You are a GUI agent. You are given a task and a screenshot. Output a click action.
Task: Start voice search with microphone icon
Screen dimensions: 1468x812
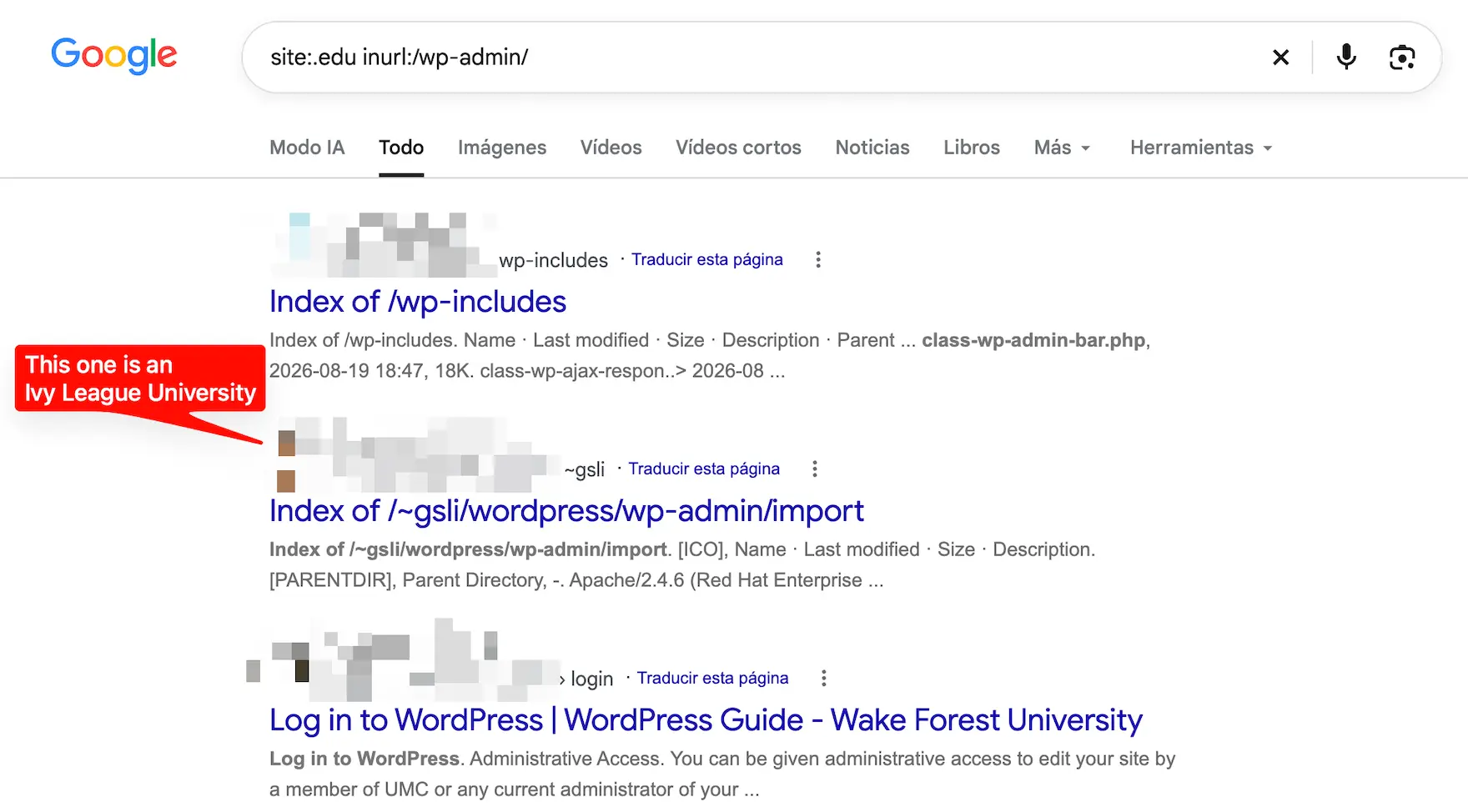point(1346,58)
